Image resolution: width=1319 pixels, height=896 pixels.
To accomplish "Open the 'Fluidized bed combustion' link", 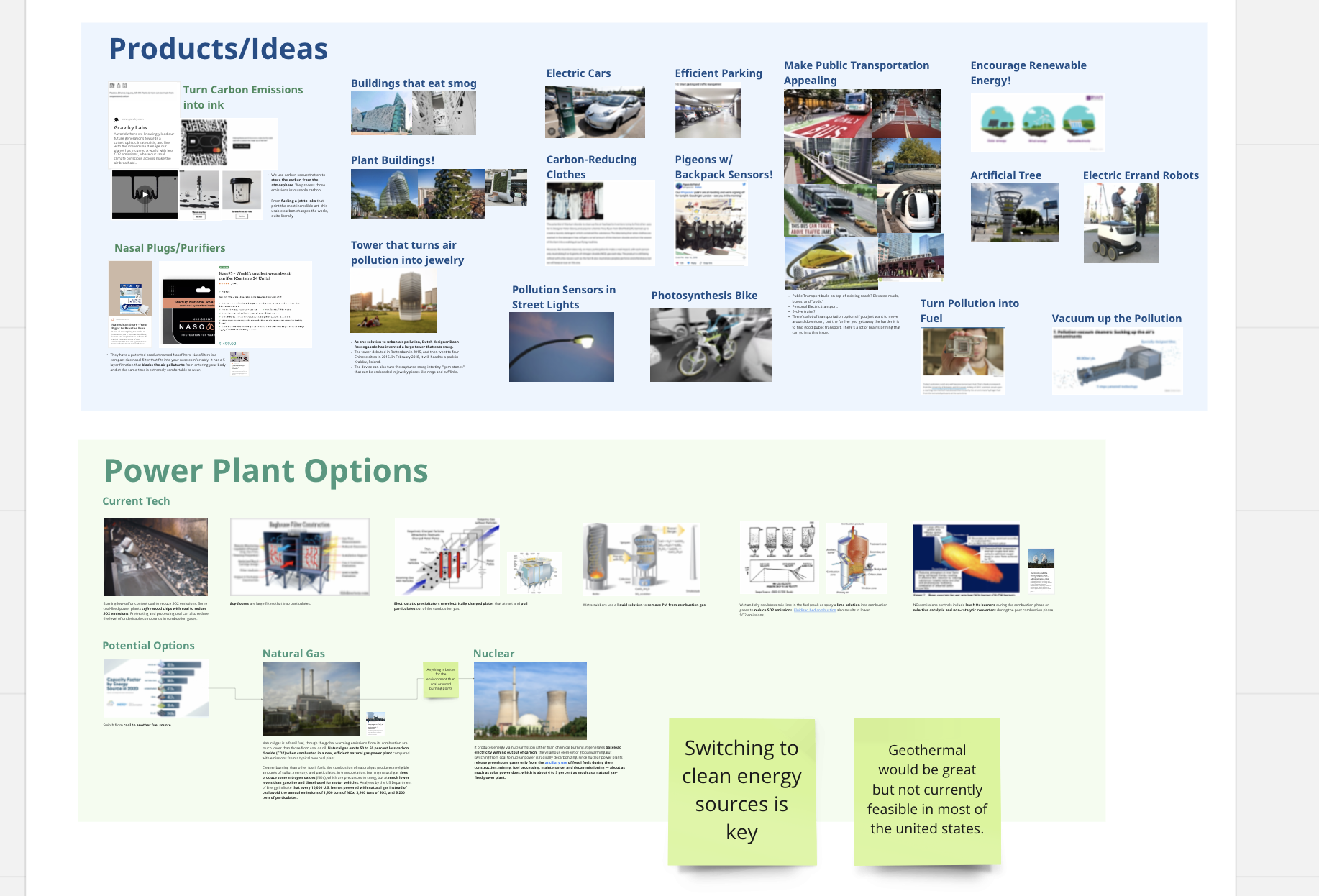I will click(x=814, y=610).
